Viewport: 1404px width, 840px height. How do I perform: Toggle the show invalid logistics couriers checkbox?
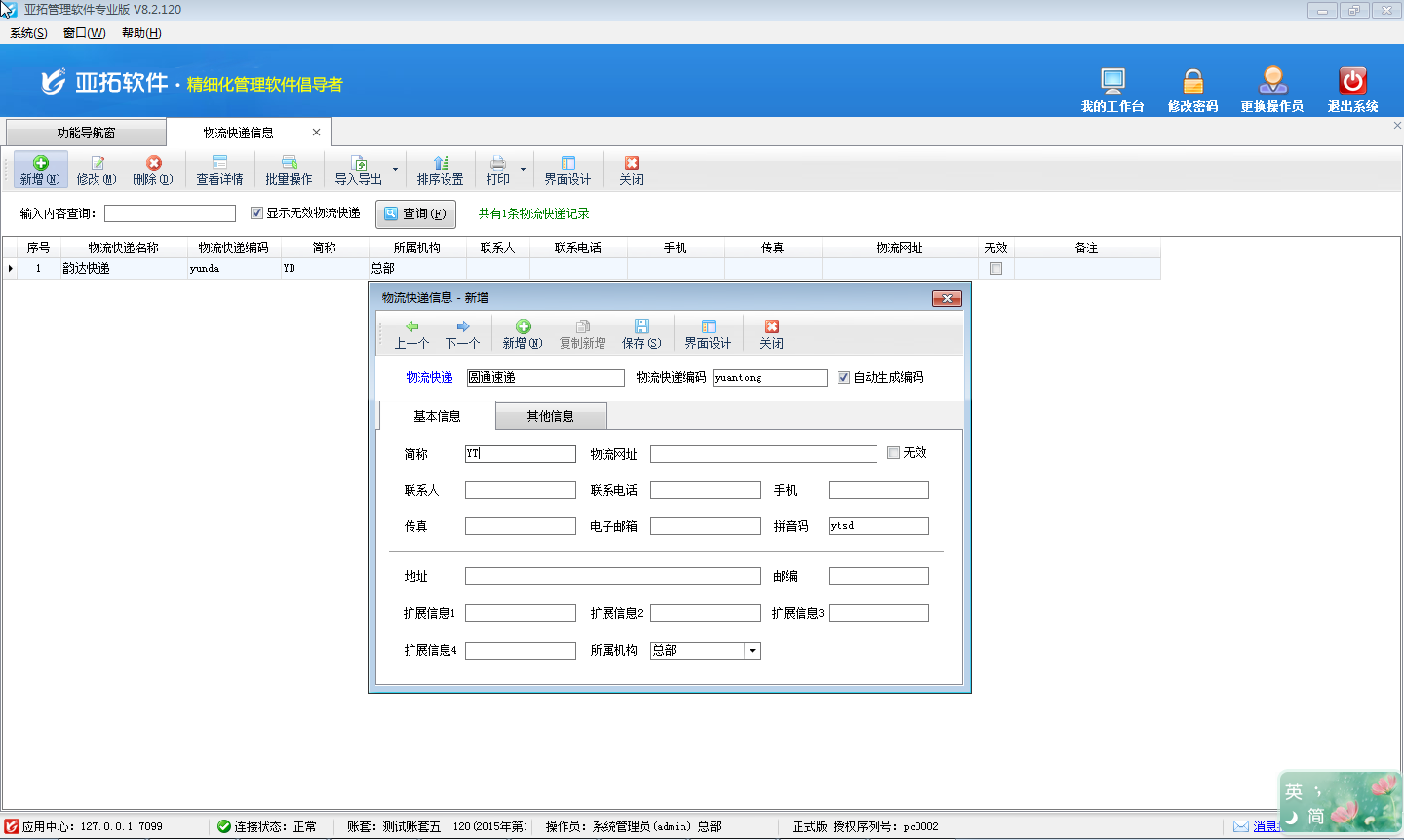[256, 213]
